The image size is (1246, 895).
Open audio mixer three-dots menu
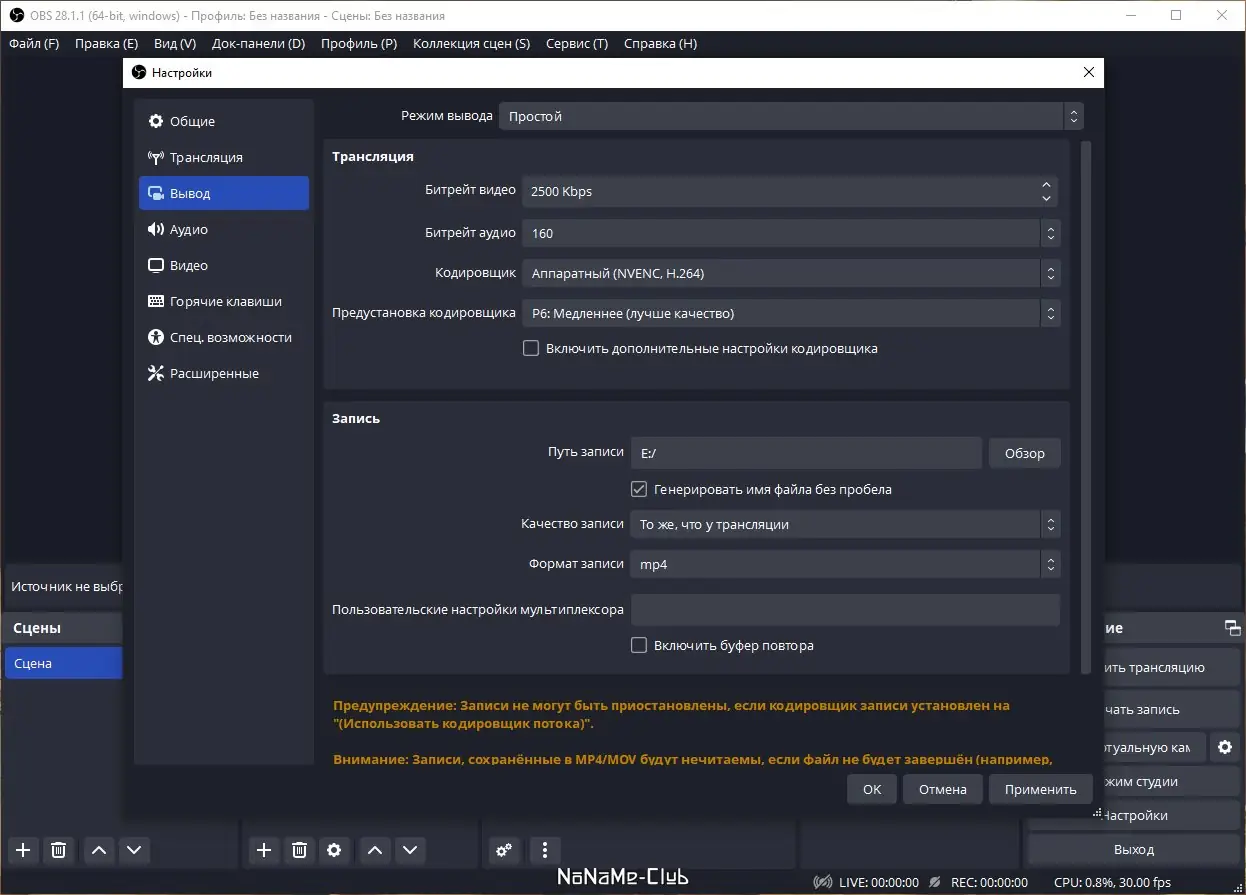(544, 850)
